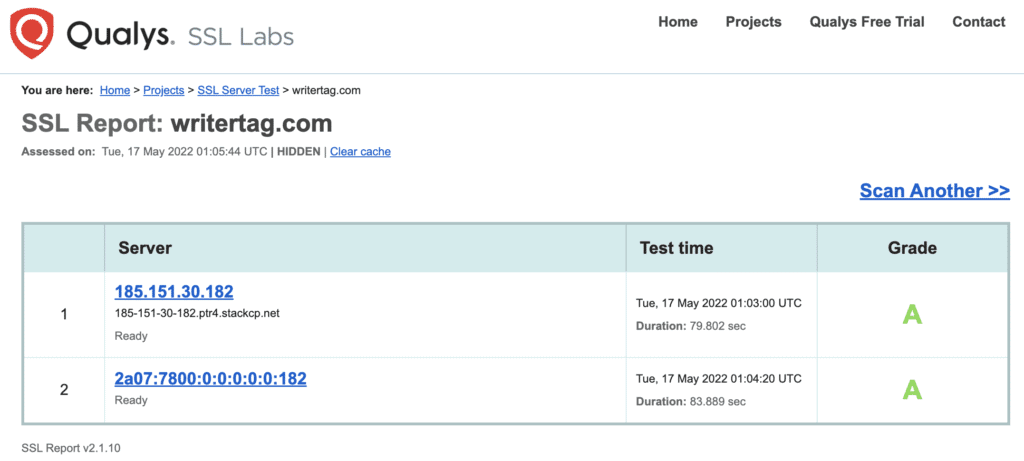Click the Qualys shield logo icon
Viewport: 1024px width, 461px height.
[32, 35]
